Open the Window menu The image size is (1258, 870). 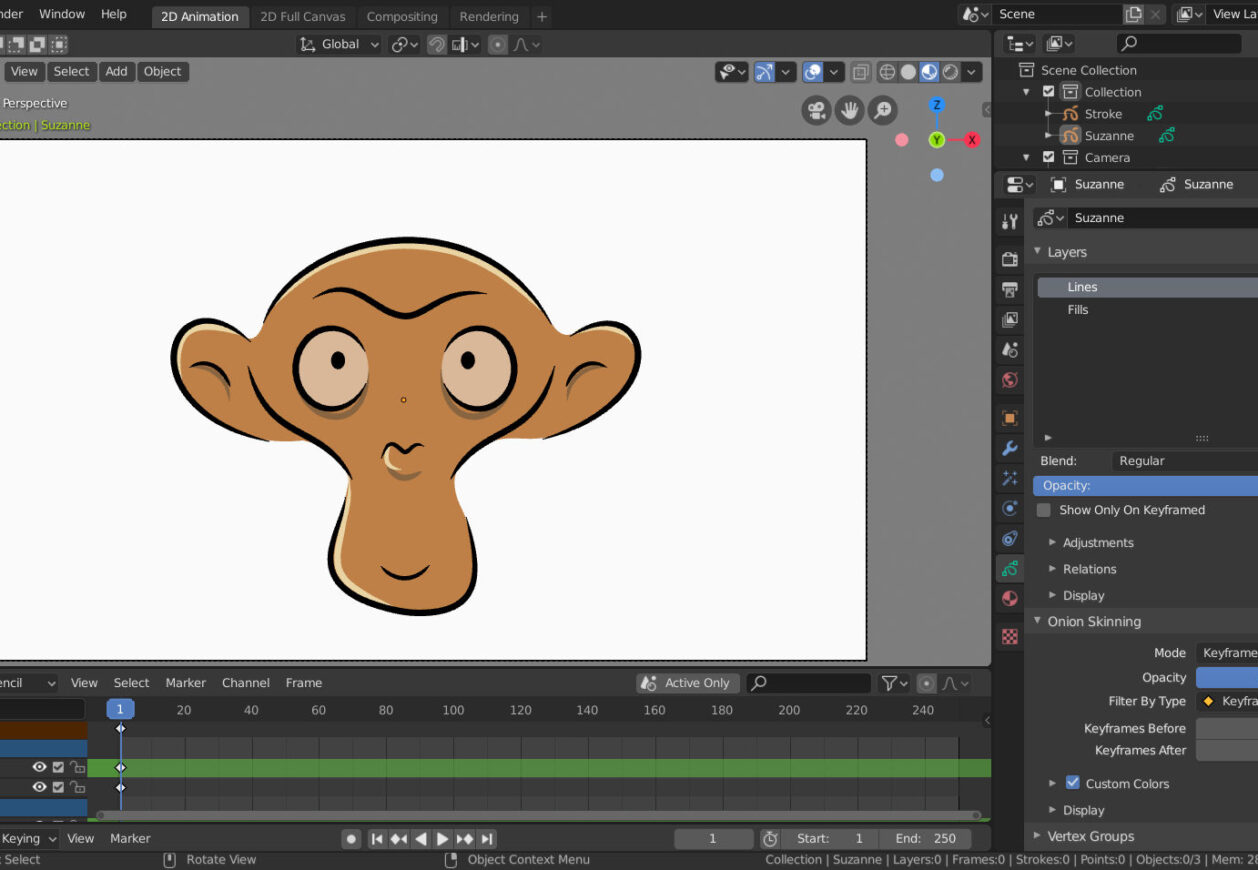point(62,14)
